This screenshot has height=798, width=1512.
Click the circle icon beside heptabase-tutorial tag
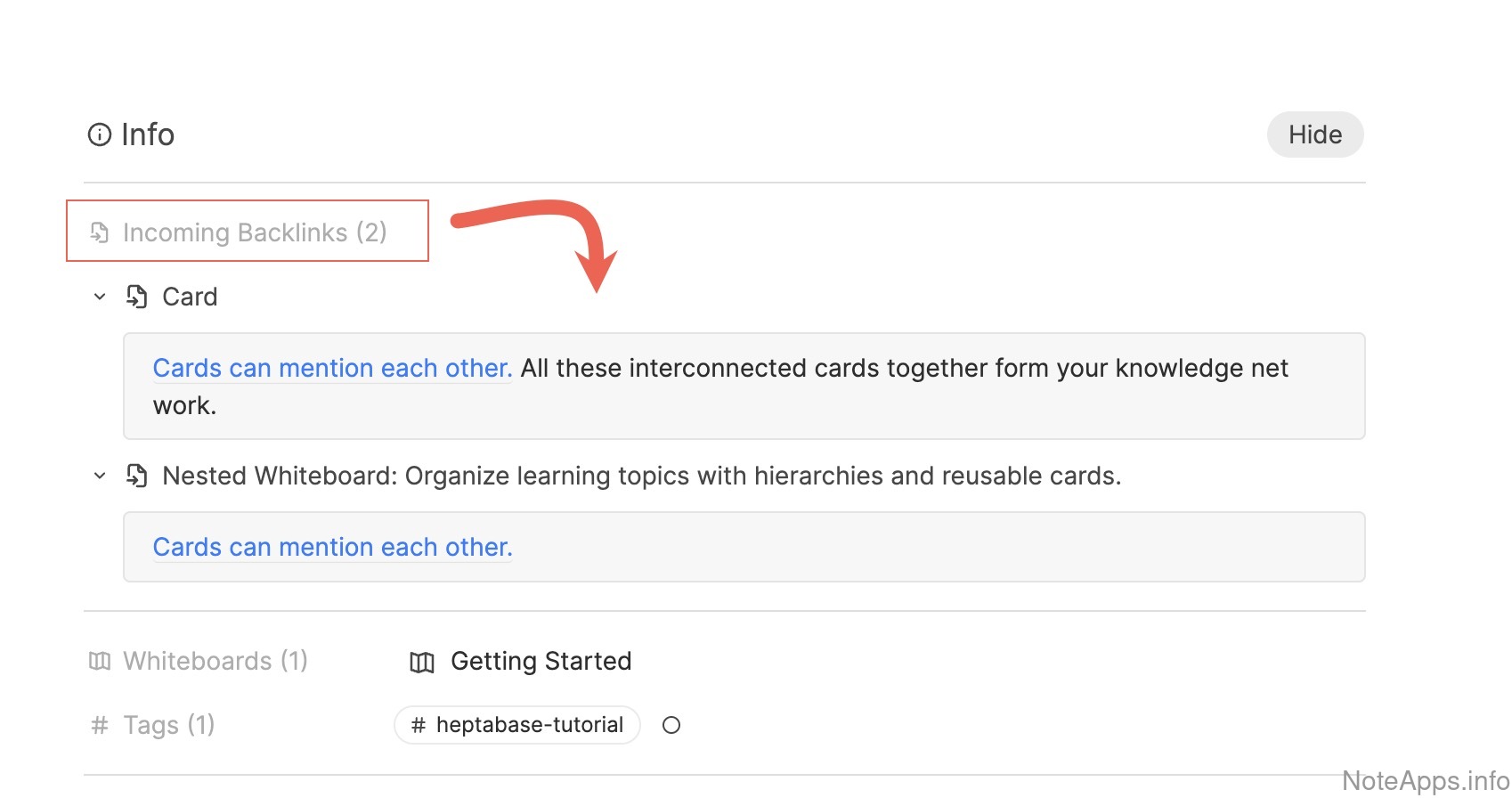click(x=671, y=725)
